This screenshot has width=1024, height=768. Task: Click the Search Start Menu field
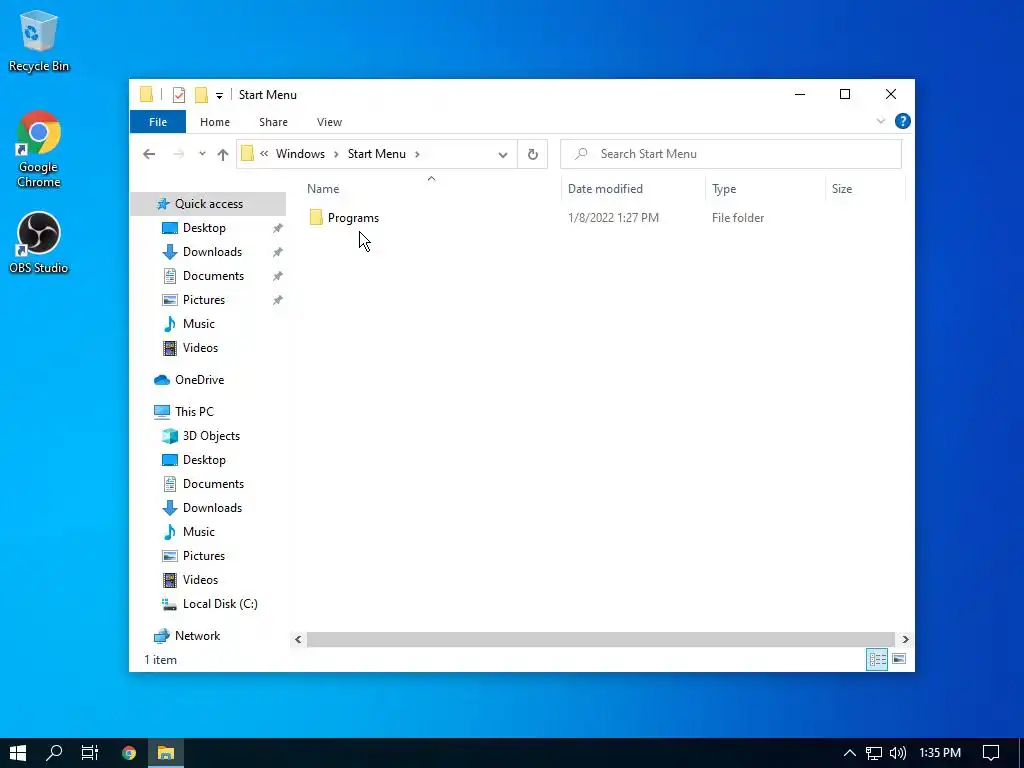tap(731, 154)
